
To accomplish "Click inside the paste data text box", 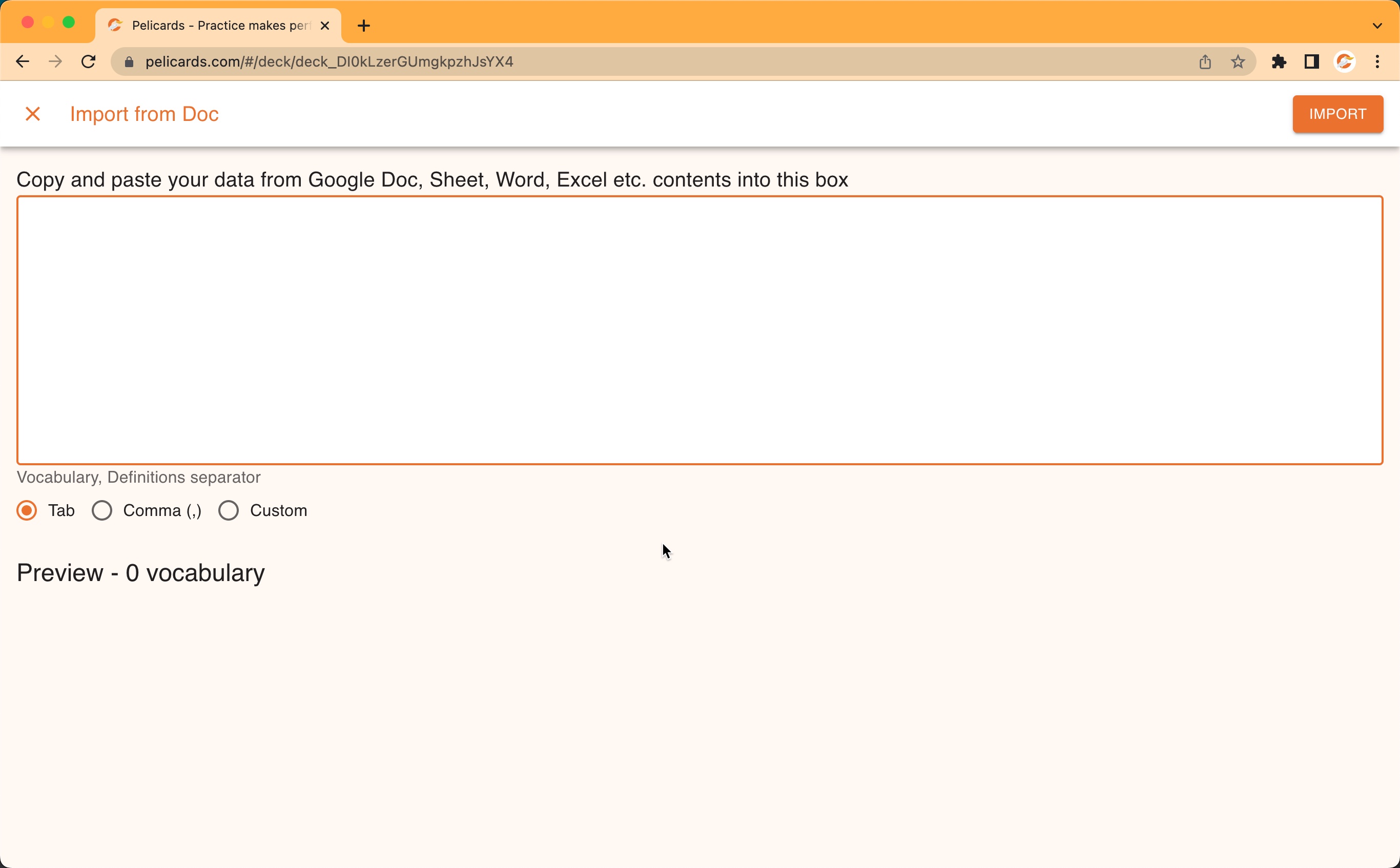I will point(699,330).
